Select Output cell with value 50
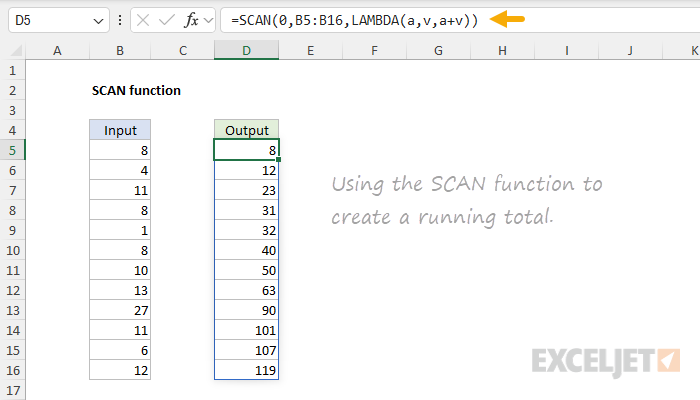Screen dimensions: 700x400 [246, 270]
